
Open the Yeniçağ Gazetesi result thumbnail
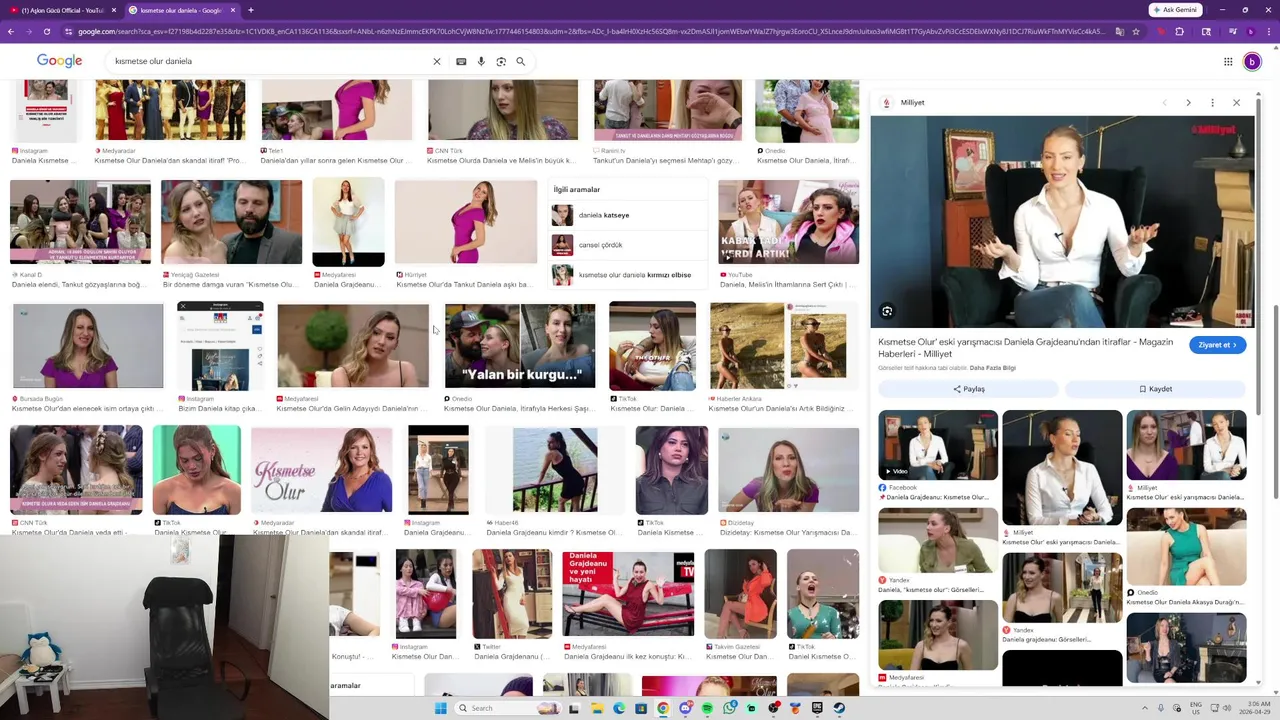(231, 222)
